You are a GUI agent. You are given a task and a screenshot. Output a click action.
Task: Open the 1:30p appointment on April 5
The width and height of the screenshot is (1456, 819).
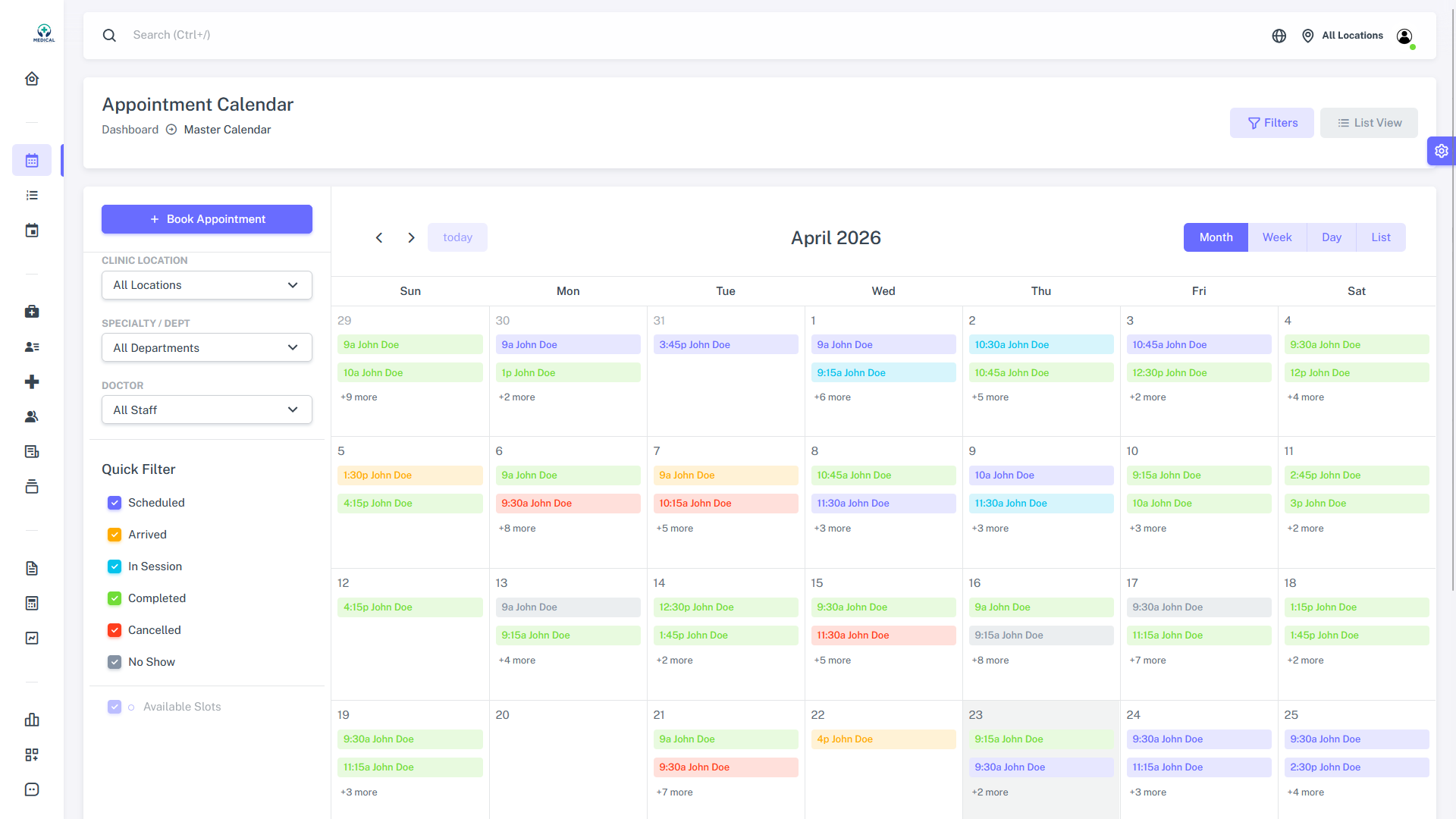click(410, 475)
